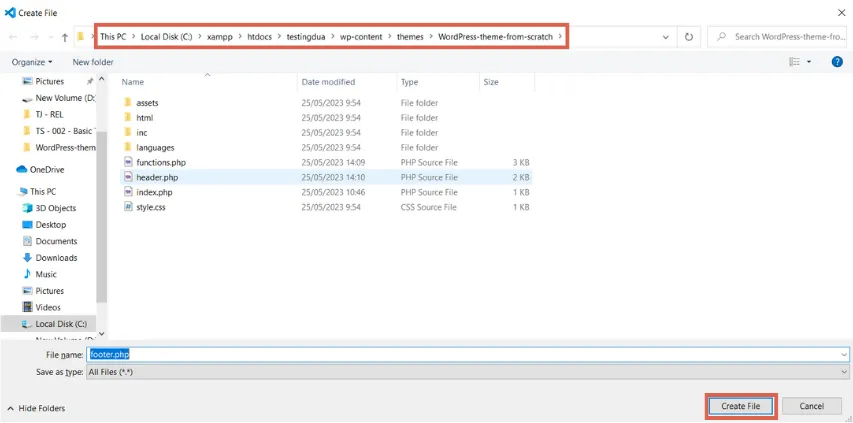Image resolution: width=853 pixels, height=423 pixels.
Task: Open the WordPress-them sidebar folder
Action: coord(59,147)
